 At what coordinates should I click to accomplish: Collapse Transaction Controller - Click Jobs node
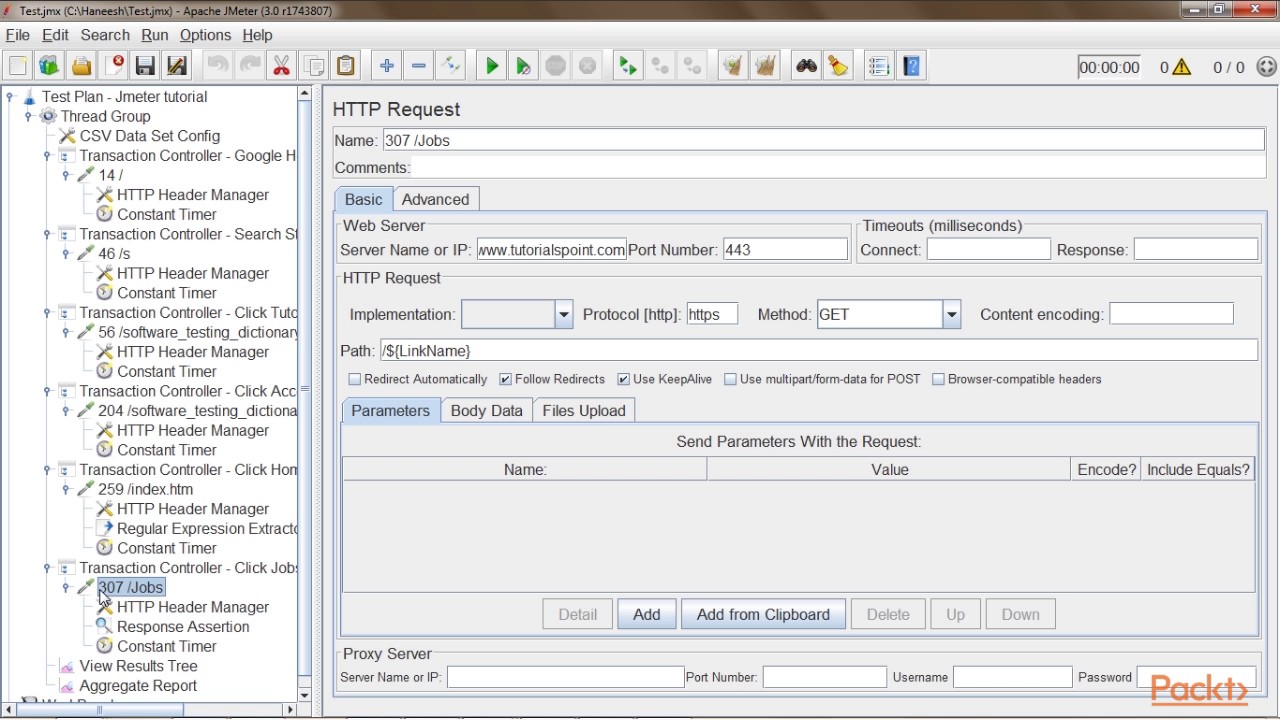(47, 568)
